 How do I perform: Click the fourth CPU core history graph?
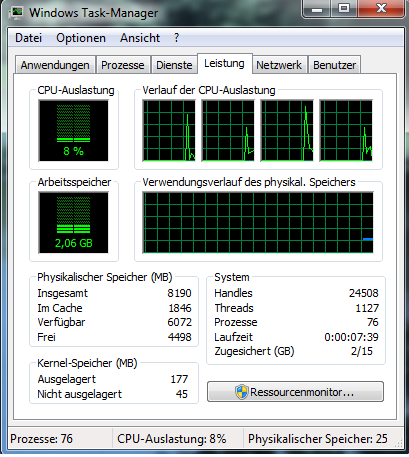[346, 131]
